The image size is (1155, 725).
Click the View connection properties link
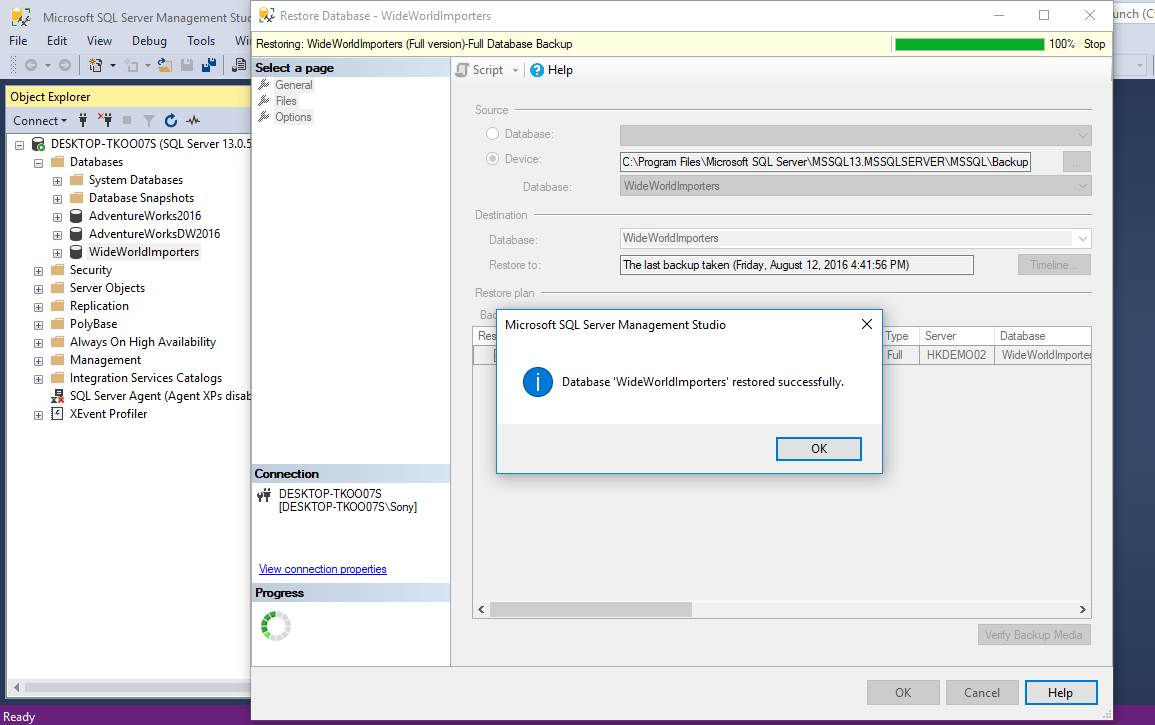tap(323, 569)
